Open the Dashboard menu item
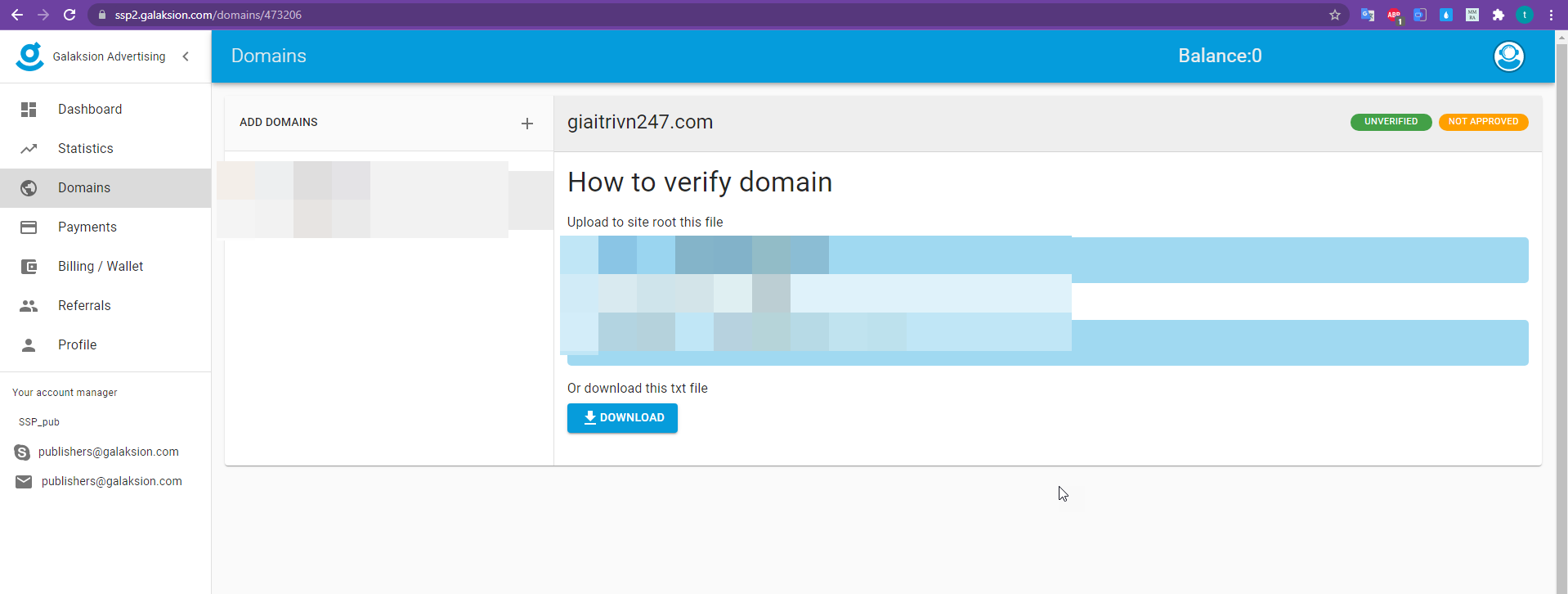 90,110
